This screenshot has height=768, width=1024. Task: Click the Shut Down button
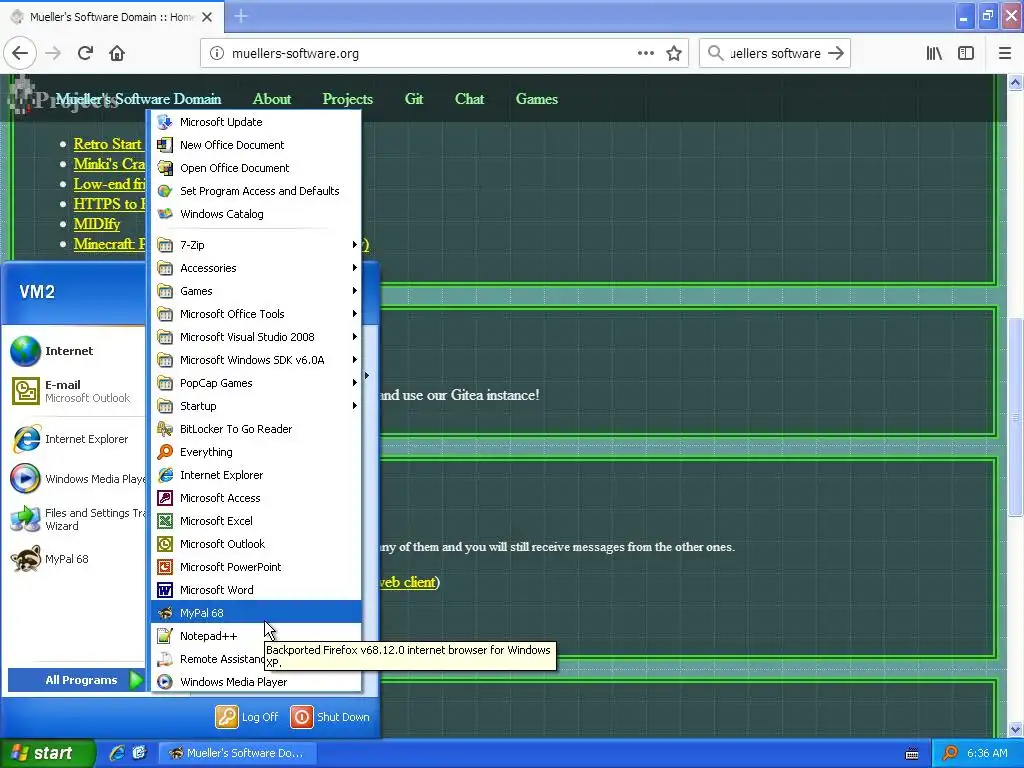pos(330,716)
